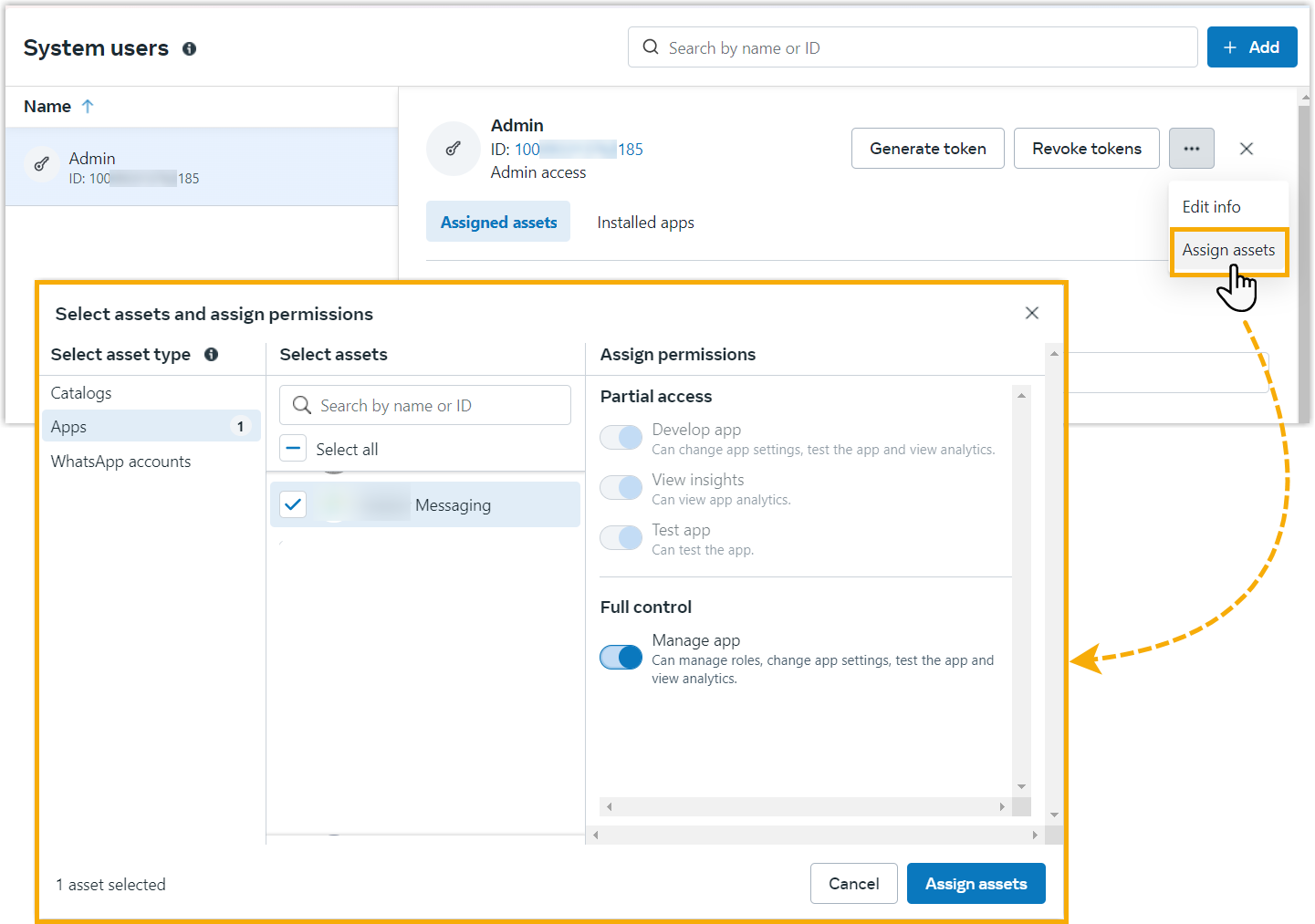Screen dimensions: 1315x924
Task: Click the key icon in Admin list row
Action: [x=42, y=164]
